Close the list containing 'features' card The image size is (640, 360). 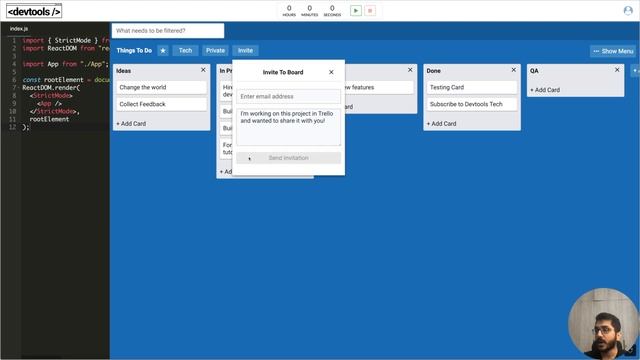pos(410,70)
